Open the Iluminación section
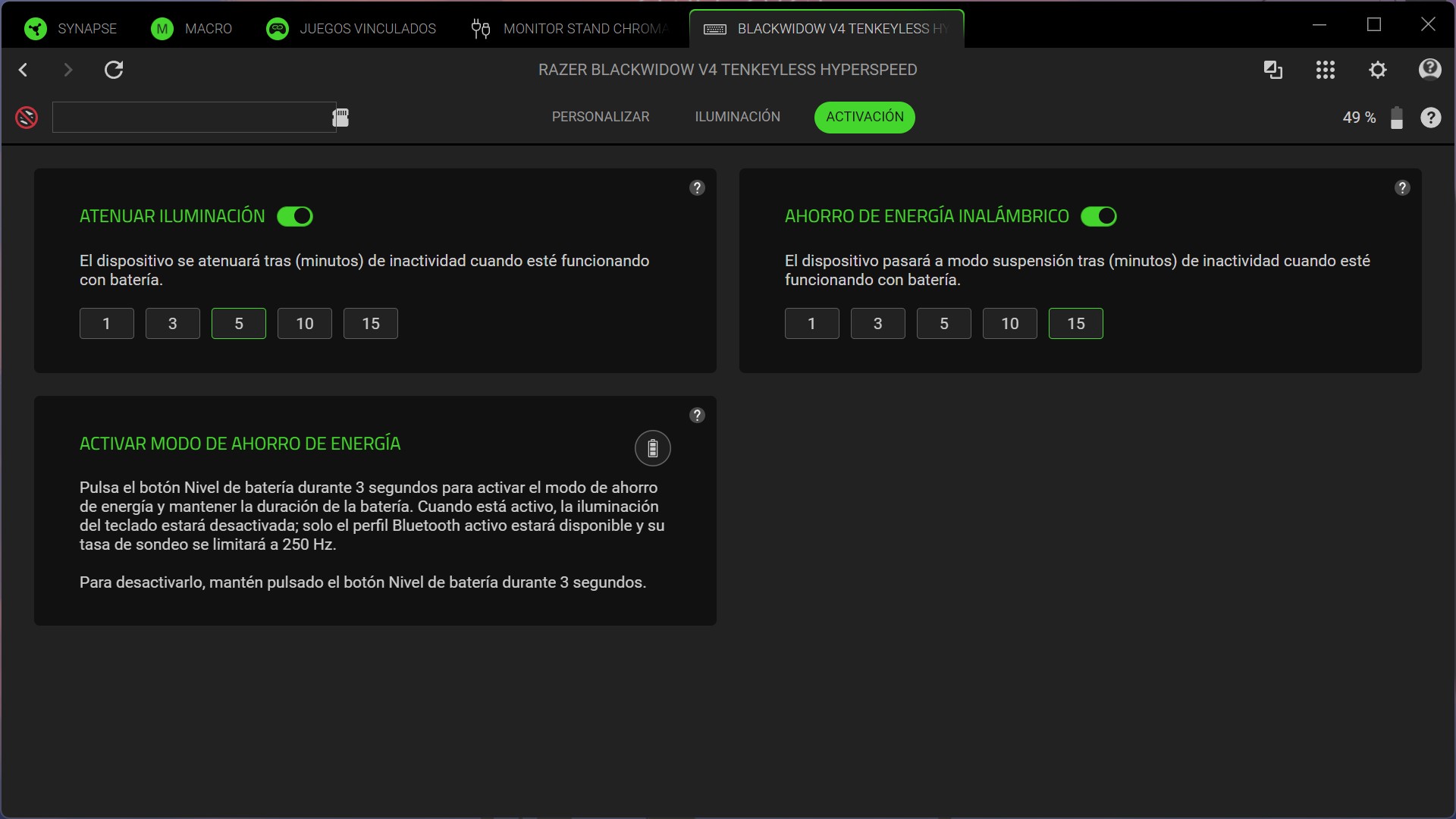Image resolution: width=1456 pixels, height=819 pixels. point(738,117)
